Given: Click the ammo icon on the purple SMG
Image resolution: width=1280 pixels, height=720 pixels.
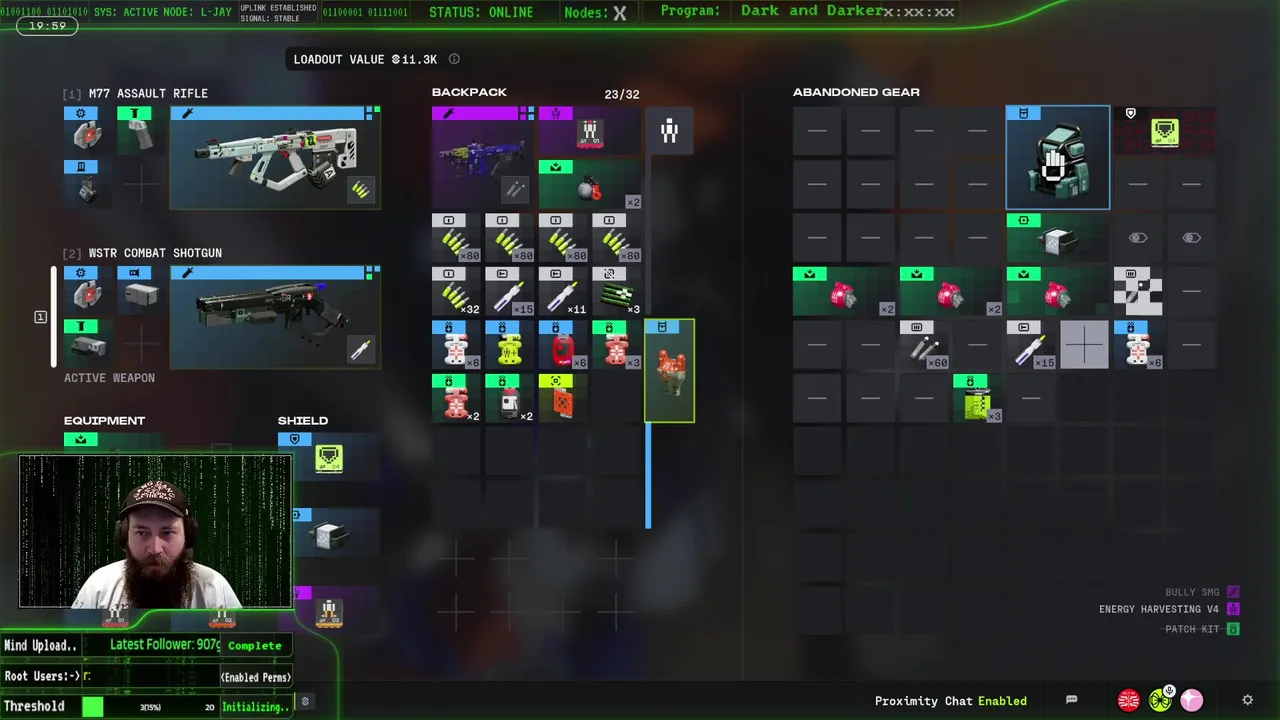Looking at the screenshot, I should pos(514,188).
